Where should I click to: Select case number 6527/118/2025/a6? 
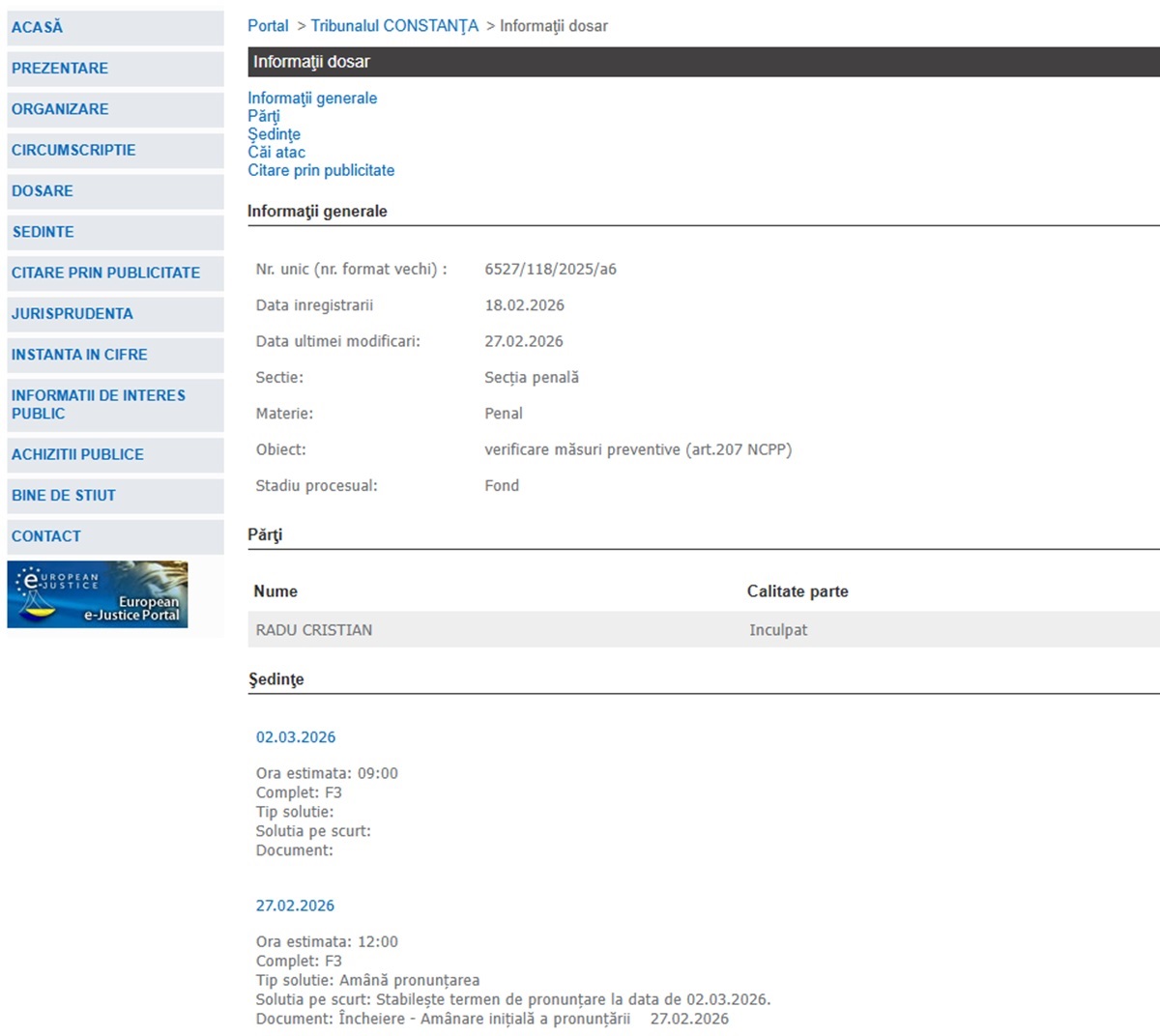(550, 270)
